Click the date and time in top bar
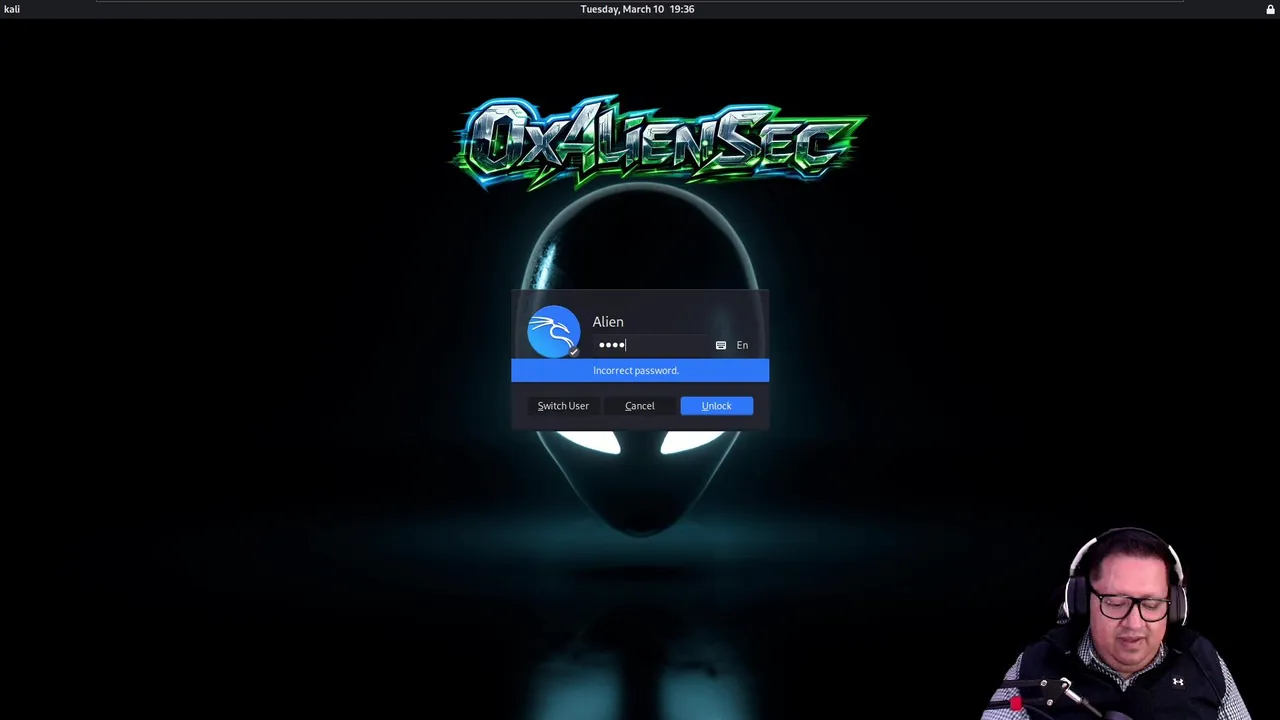This screenshot has width=1280, height=720. 637,9
